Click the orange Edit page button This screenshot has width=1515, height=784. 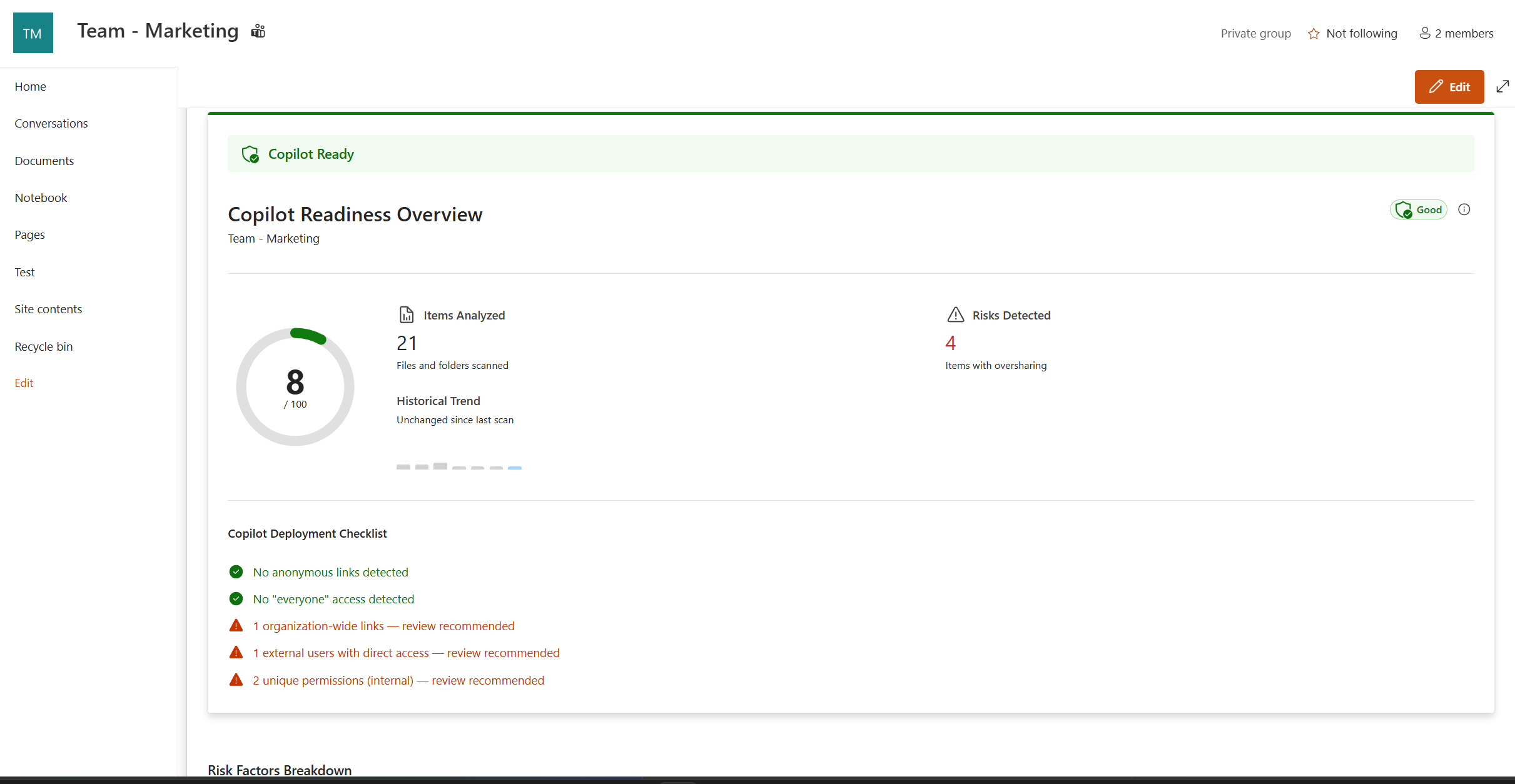point(1449,87)
